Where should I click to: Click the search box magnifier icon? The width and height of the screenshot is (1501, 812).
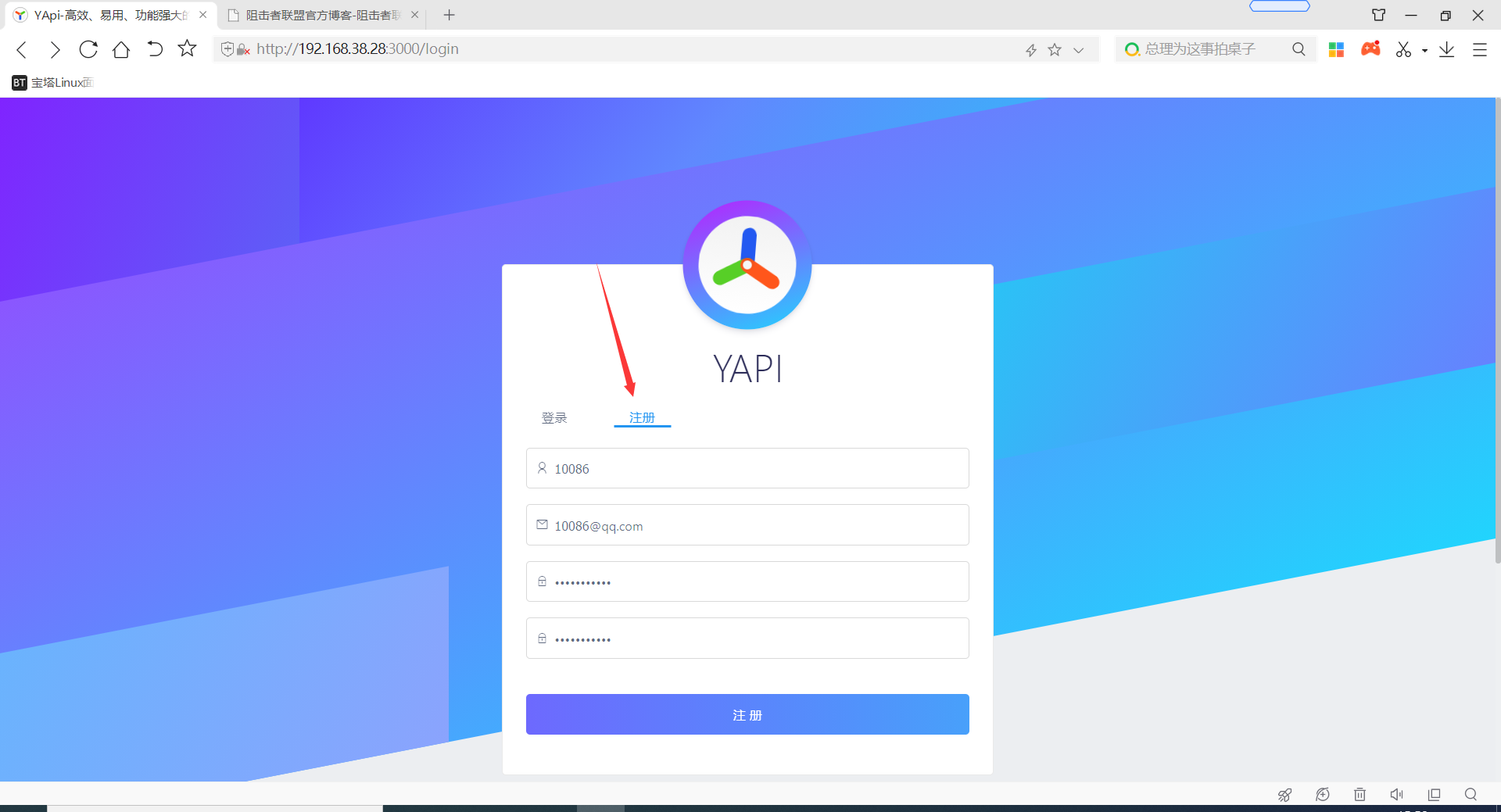tap(1299, 49)
